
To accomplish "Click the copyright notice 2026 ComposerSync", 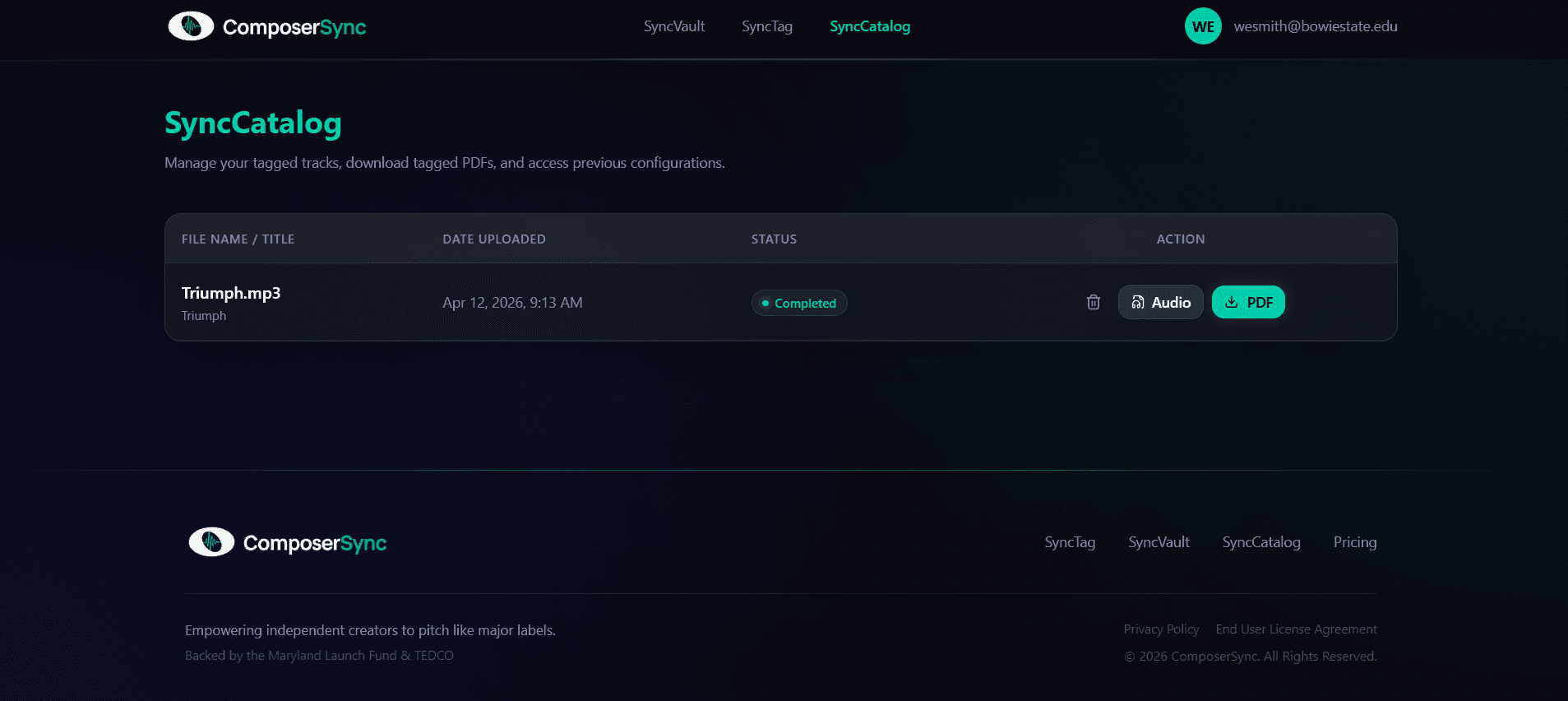I will point(1250,657).
